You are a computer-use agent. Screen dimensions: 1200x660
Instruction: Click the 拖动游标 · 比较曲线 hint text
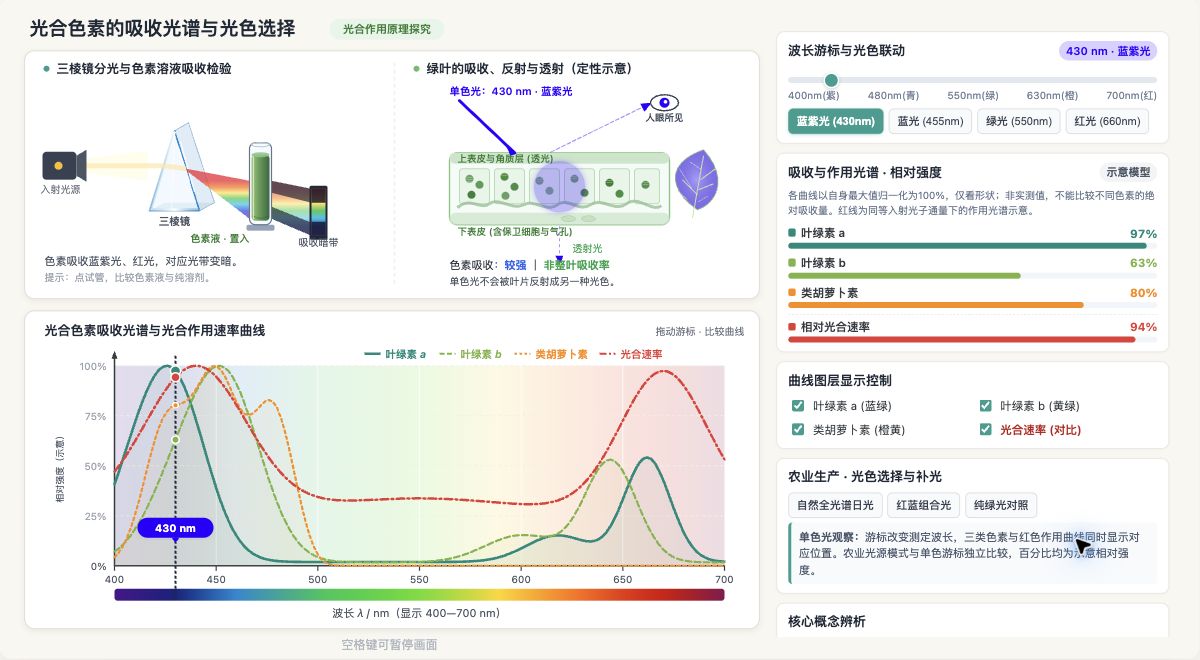(x=700, y=331)
